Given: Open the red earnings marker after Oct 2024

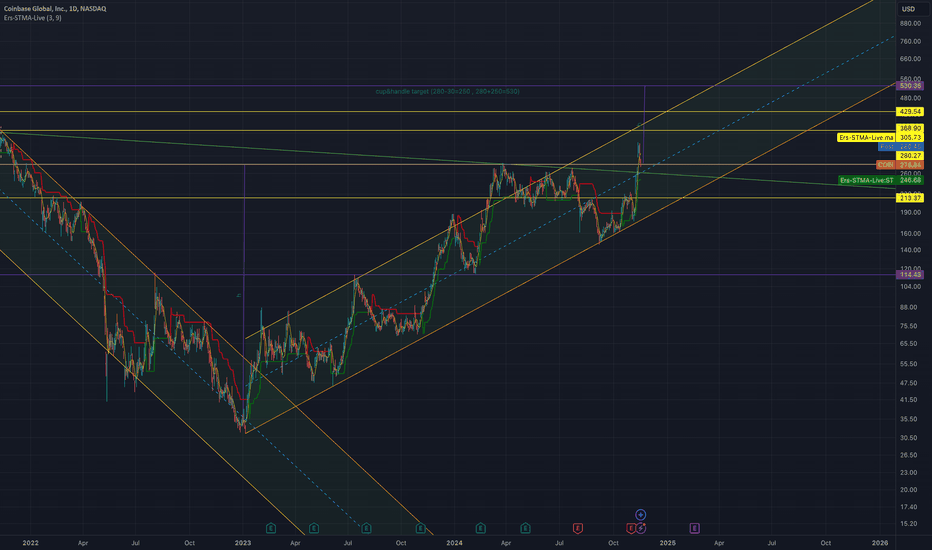Looking at the screenshot, I should point(631,528).
